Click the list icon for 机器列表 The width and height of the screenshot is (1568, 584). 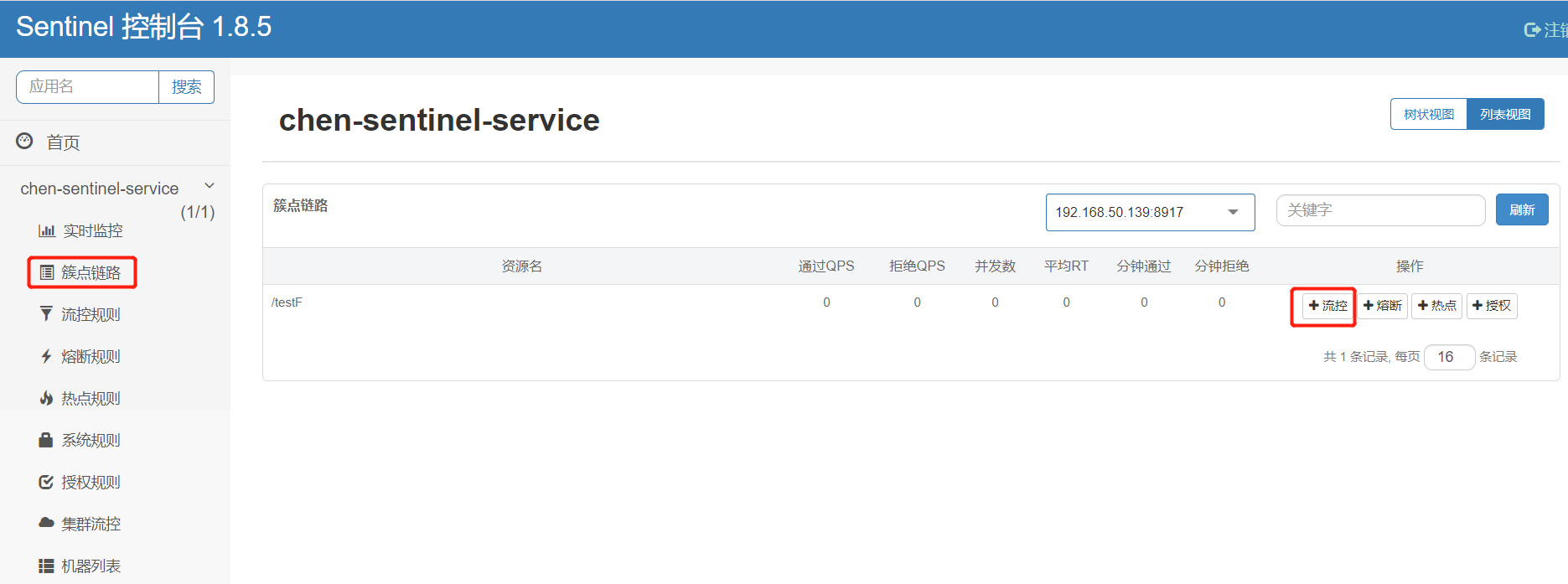[x=46, y=566]
